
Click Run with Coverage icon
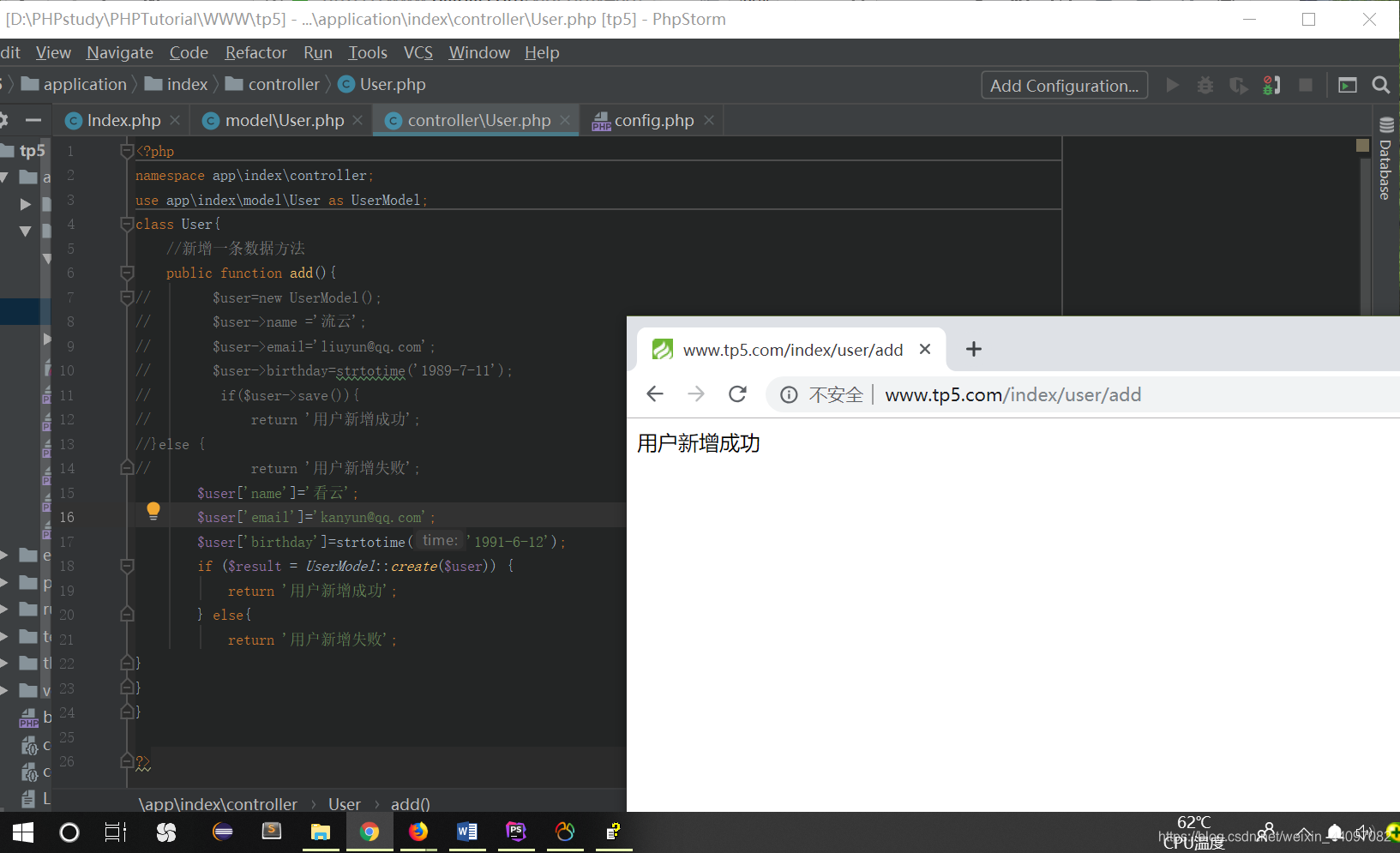point(1238,85)
